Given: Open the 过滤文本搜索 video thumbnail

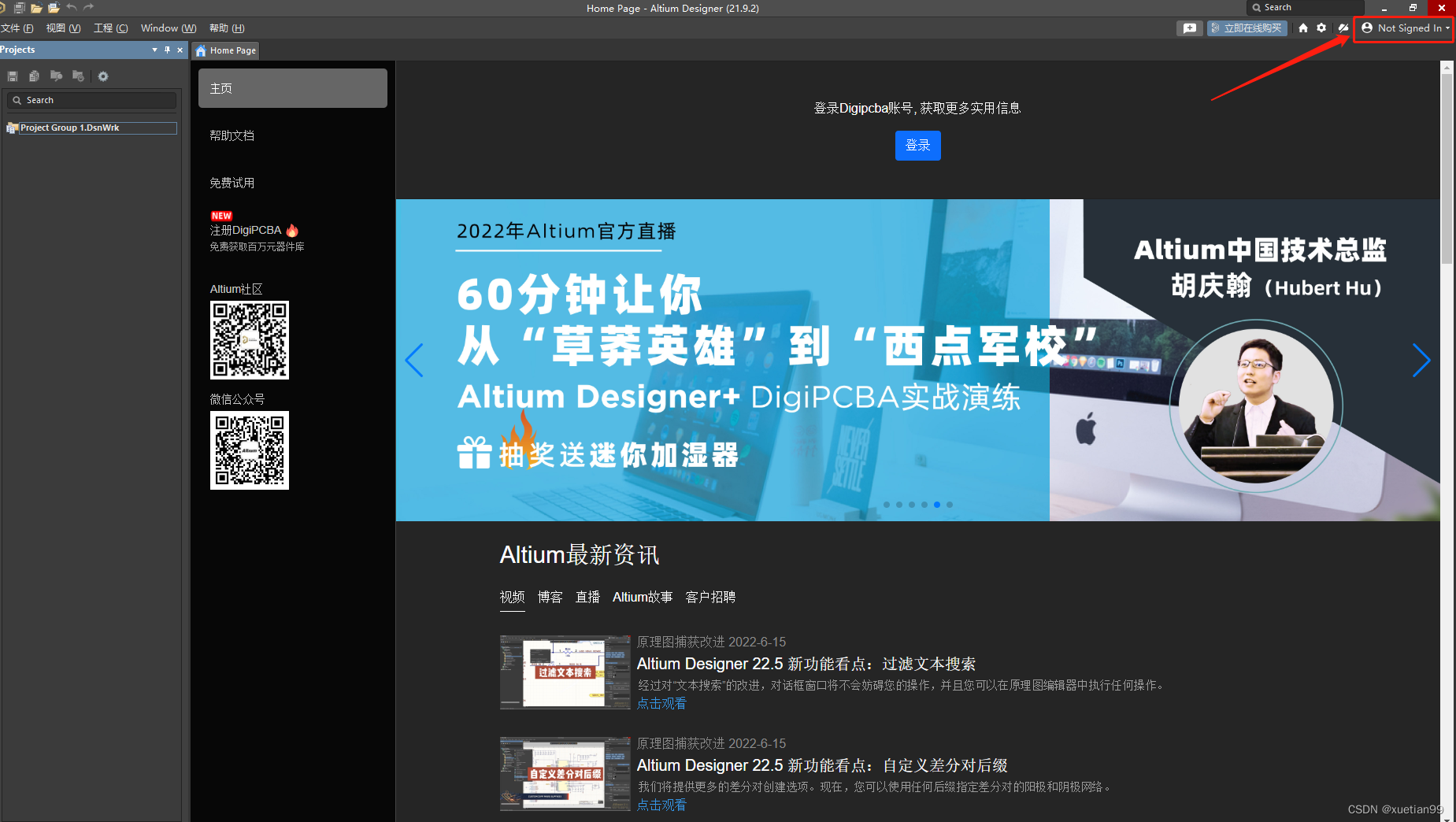Looking at the screenshot, I should tap(565, 672).
